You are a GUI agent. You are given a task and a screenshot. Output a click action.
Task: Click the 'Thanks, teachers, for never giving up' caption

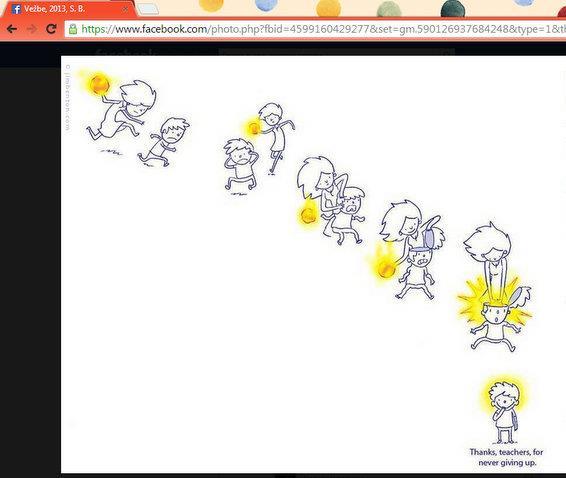506,457
